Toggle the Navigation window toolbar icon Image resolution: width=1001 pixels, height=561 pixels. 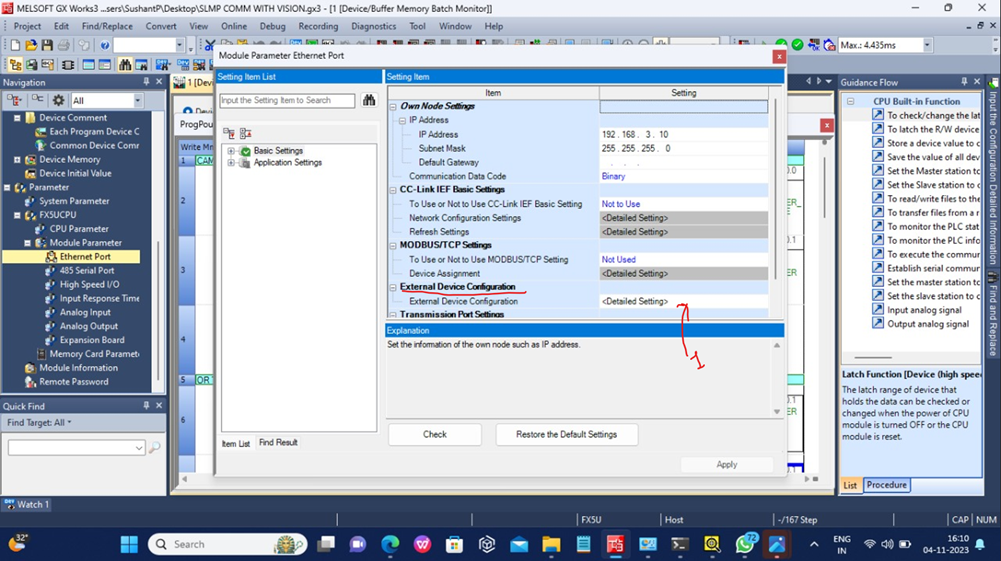[x=15, y=65]
